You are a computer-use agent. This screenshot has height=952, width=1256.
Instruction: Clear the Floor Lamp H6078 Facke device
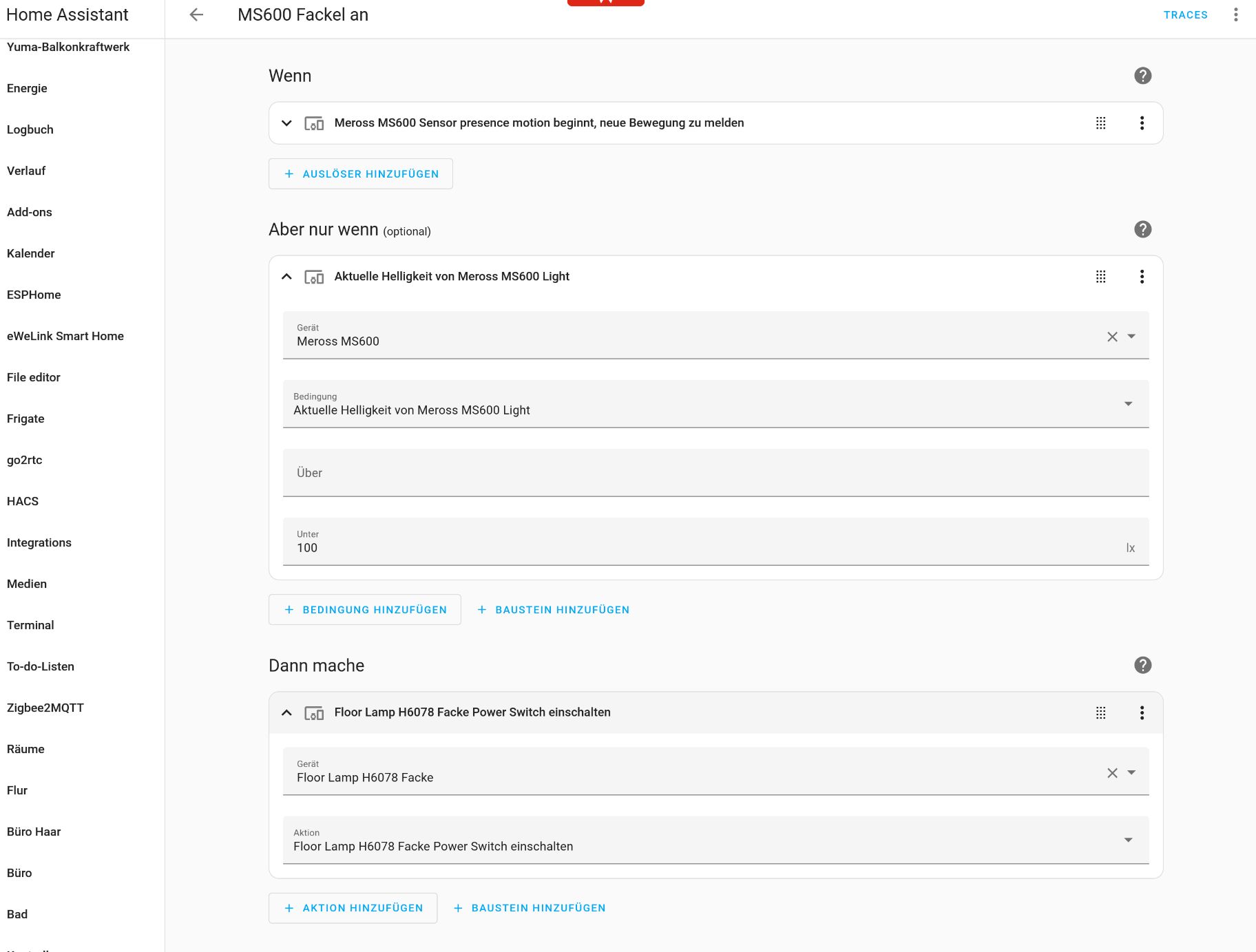coord(1112,773)
